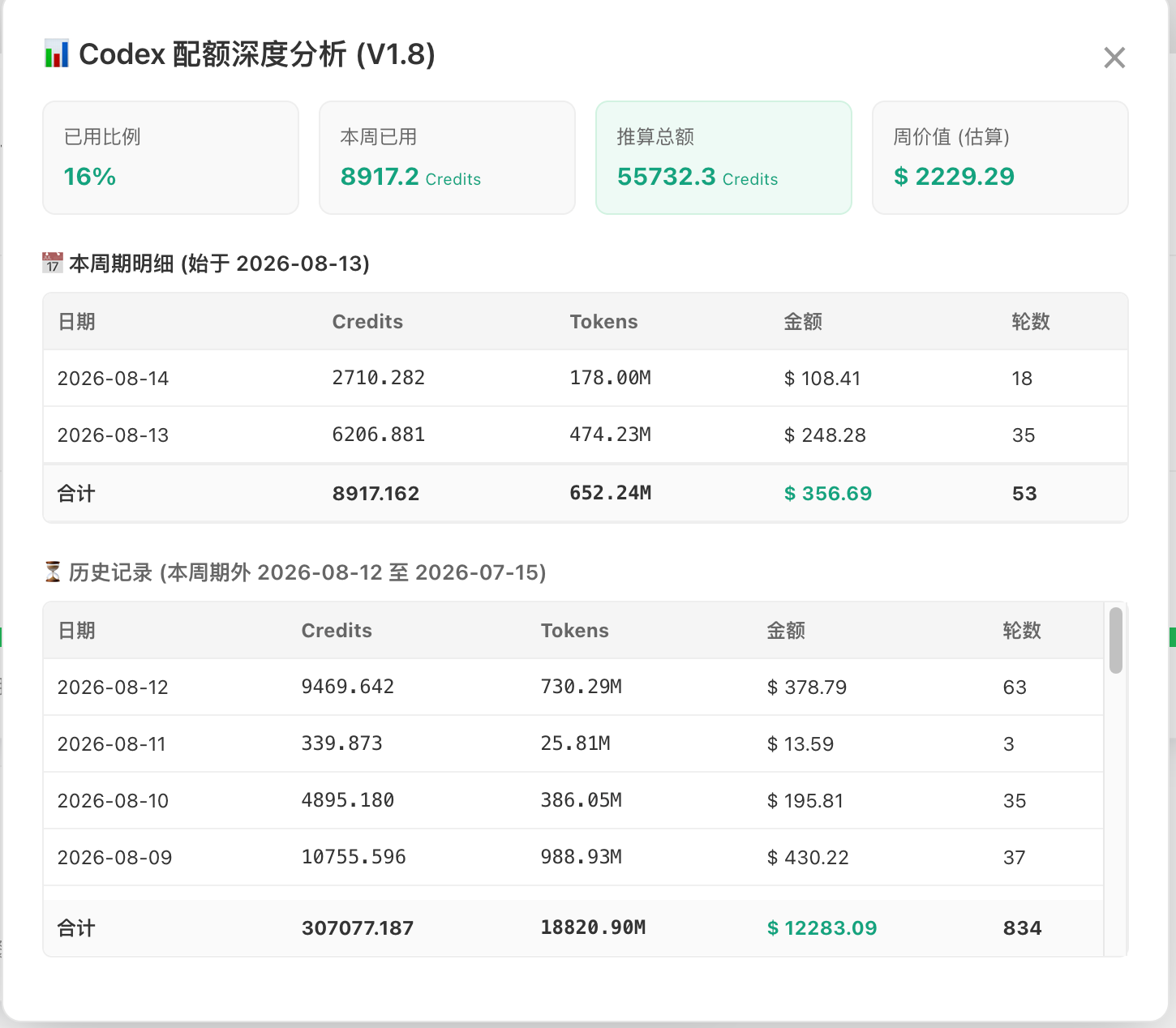Click the amount $ 195.81
This screenshot has height=1028, width=1176.
point(805,801)
